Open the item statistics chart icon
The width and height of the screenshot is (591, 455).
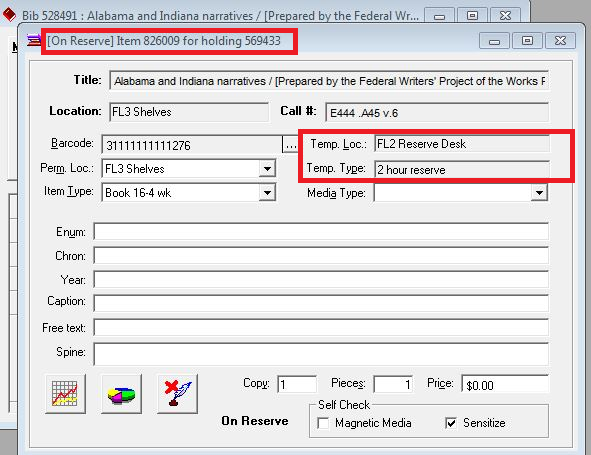coord(65,394)
